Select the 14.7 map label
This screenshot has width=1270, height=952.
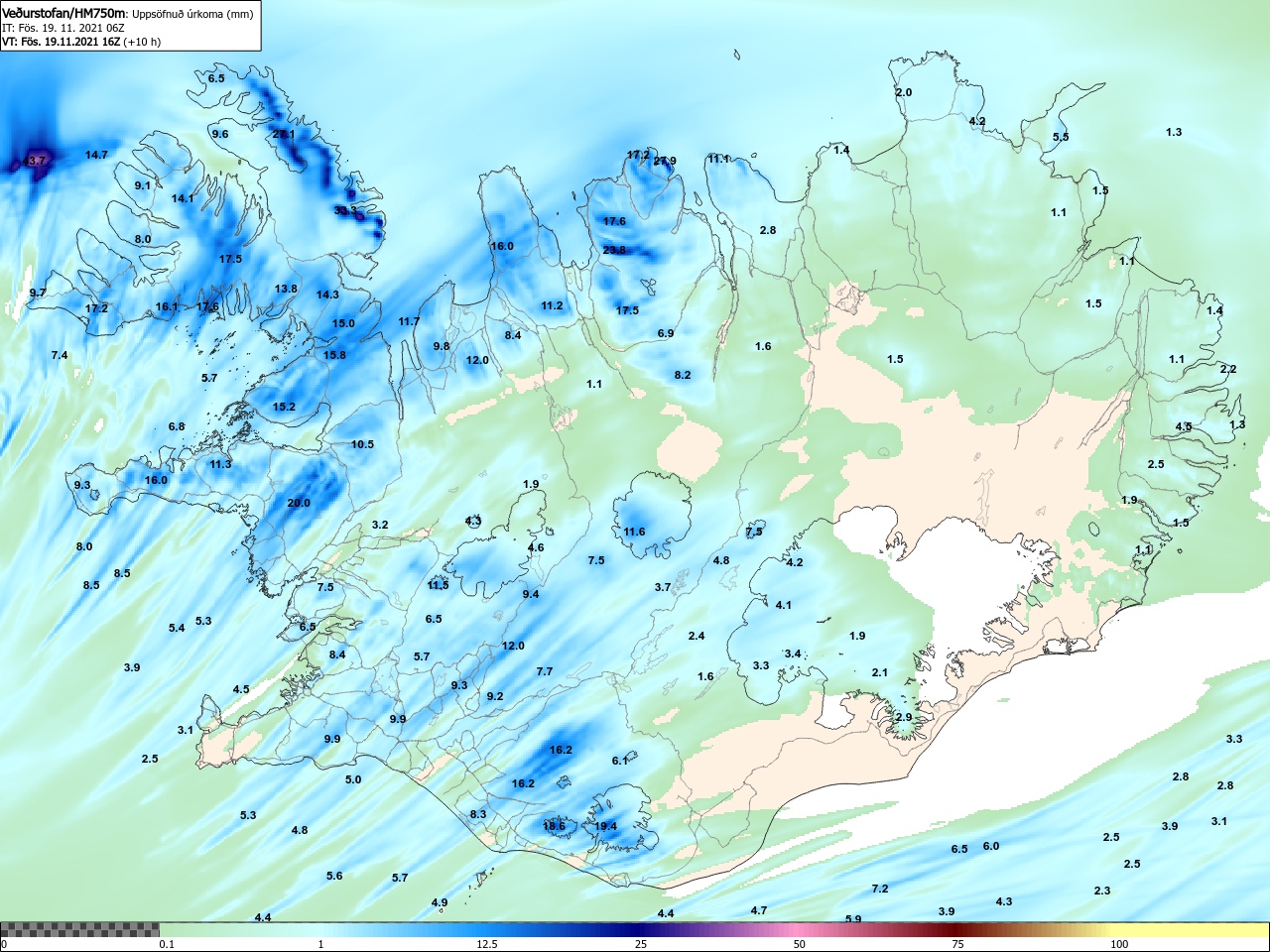click(x=96, y=155)
